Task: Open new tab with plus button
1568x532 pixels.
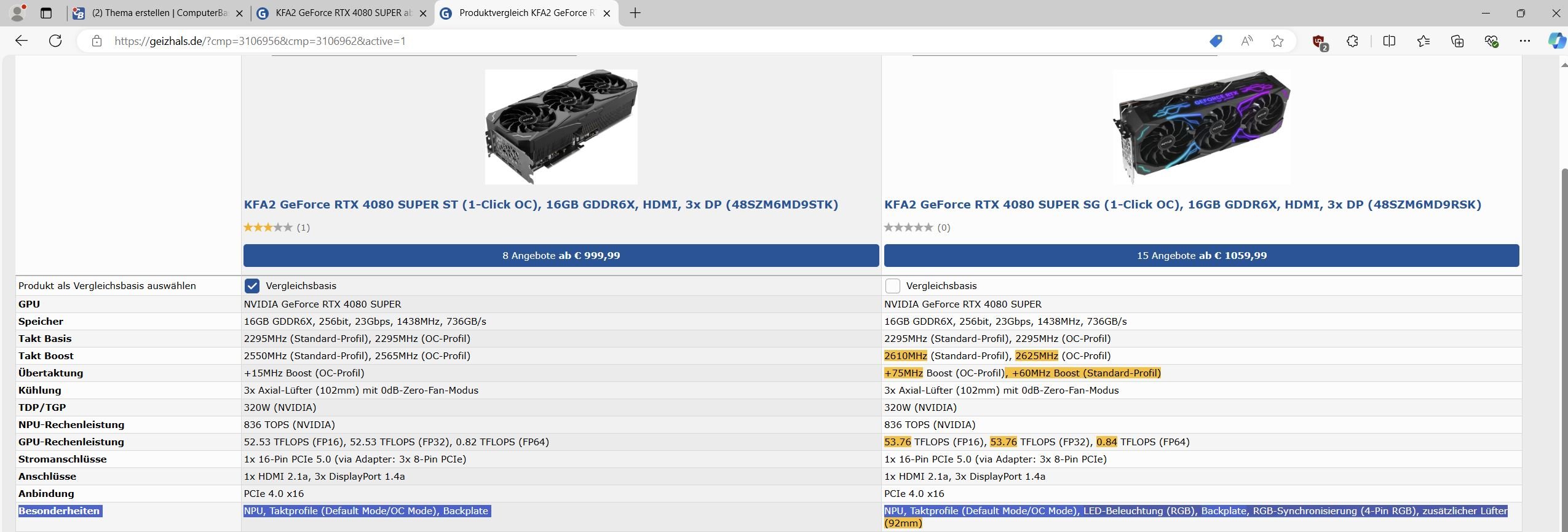Action: [635, 13]
